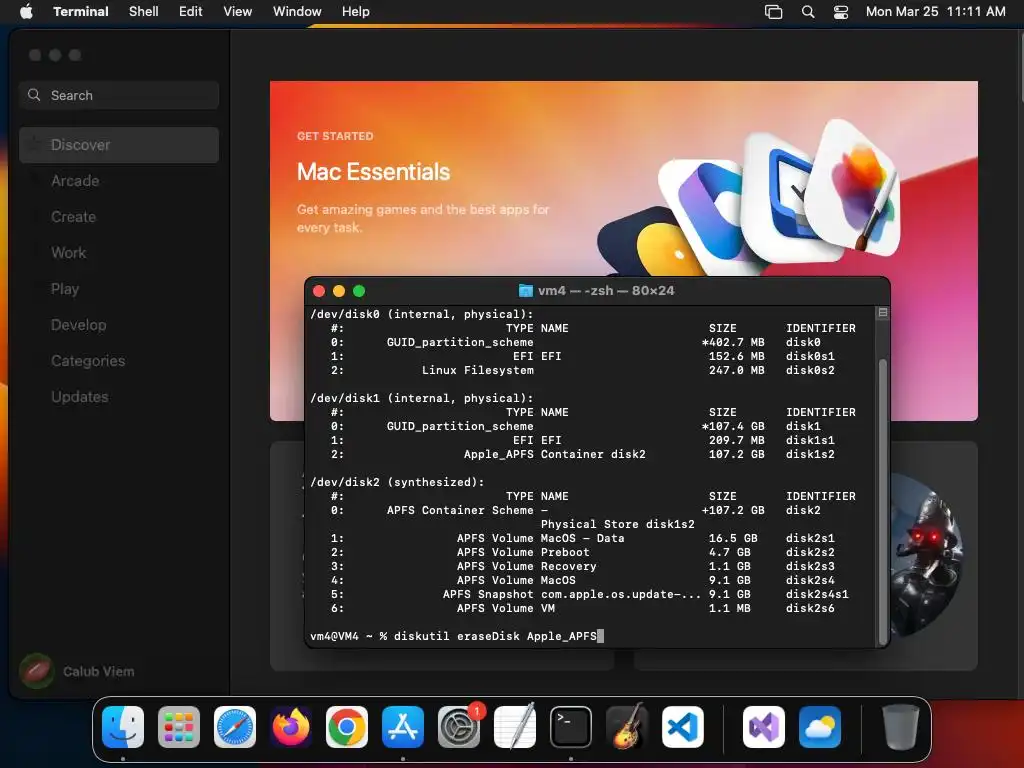This screenshot has height=768, width=1024.
Task: Open Visual Studio purple icon in Dock
Action: (764, 726)
